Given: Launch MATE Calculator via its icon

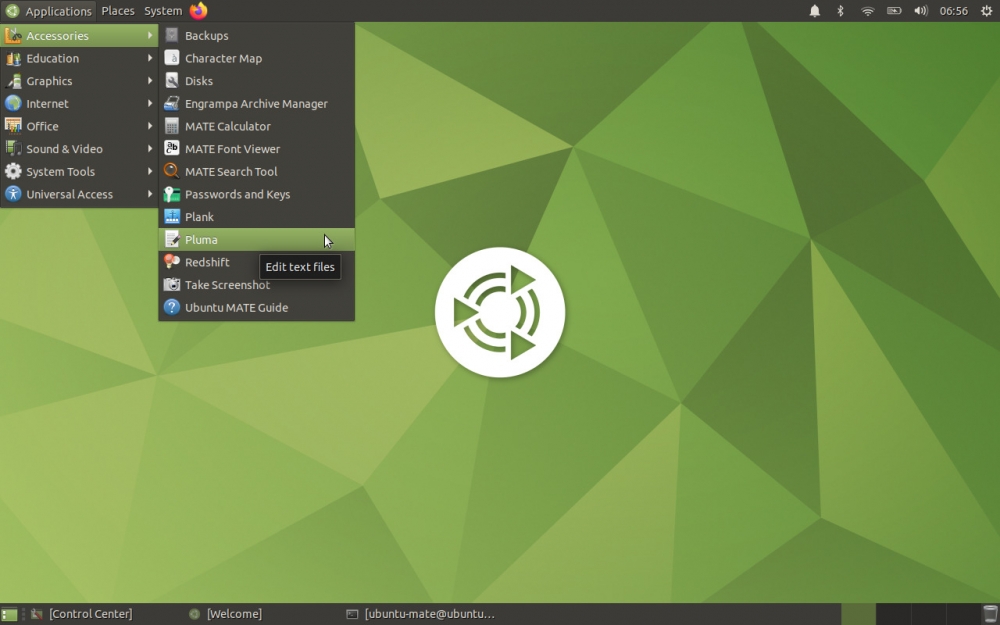Looking at the screenshot, I should (172, 126).
